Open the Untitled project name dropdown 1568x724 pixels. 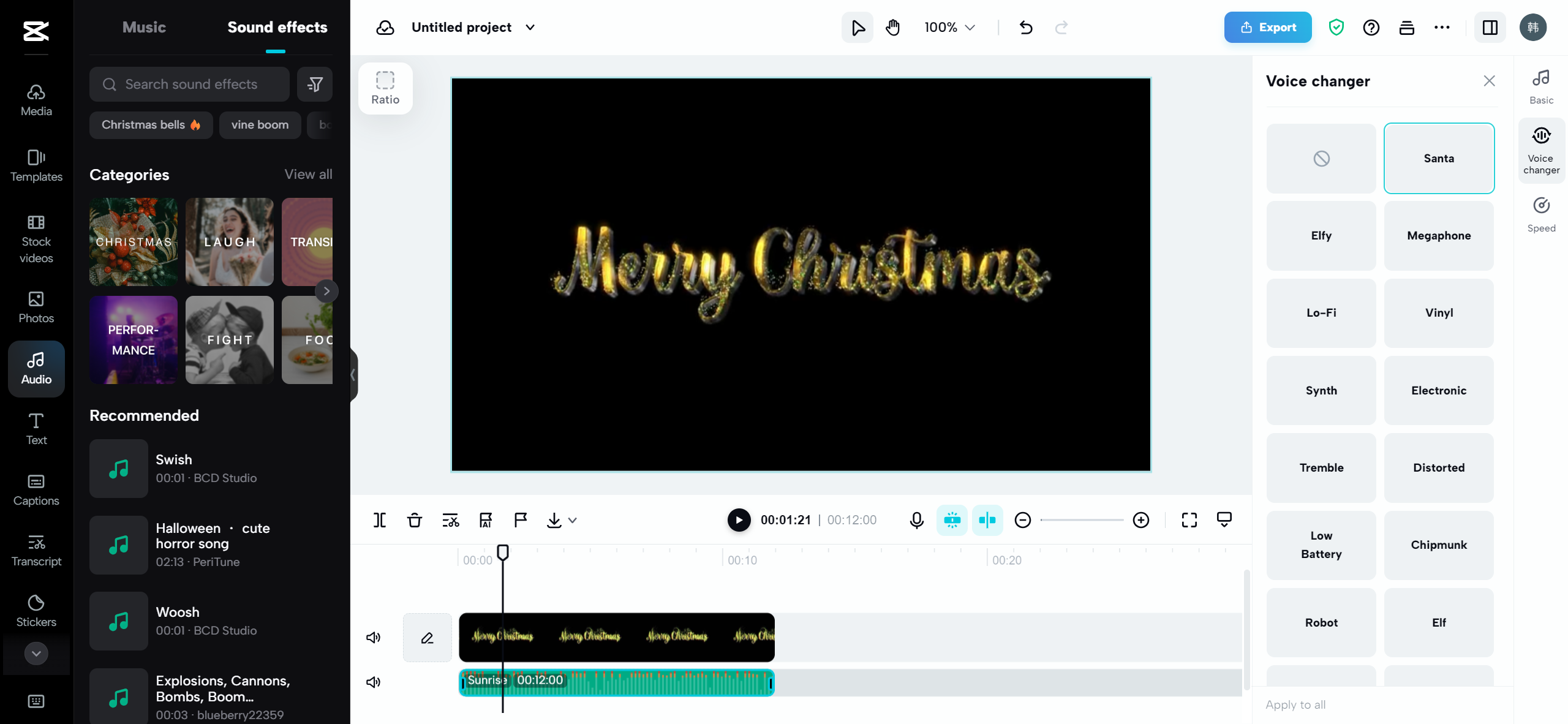point(530,27)
